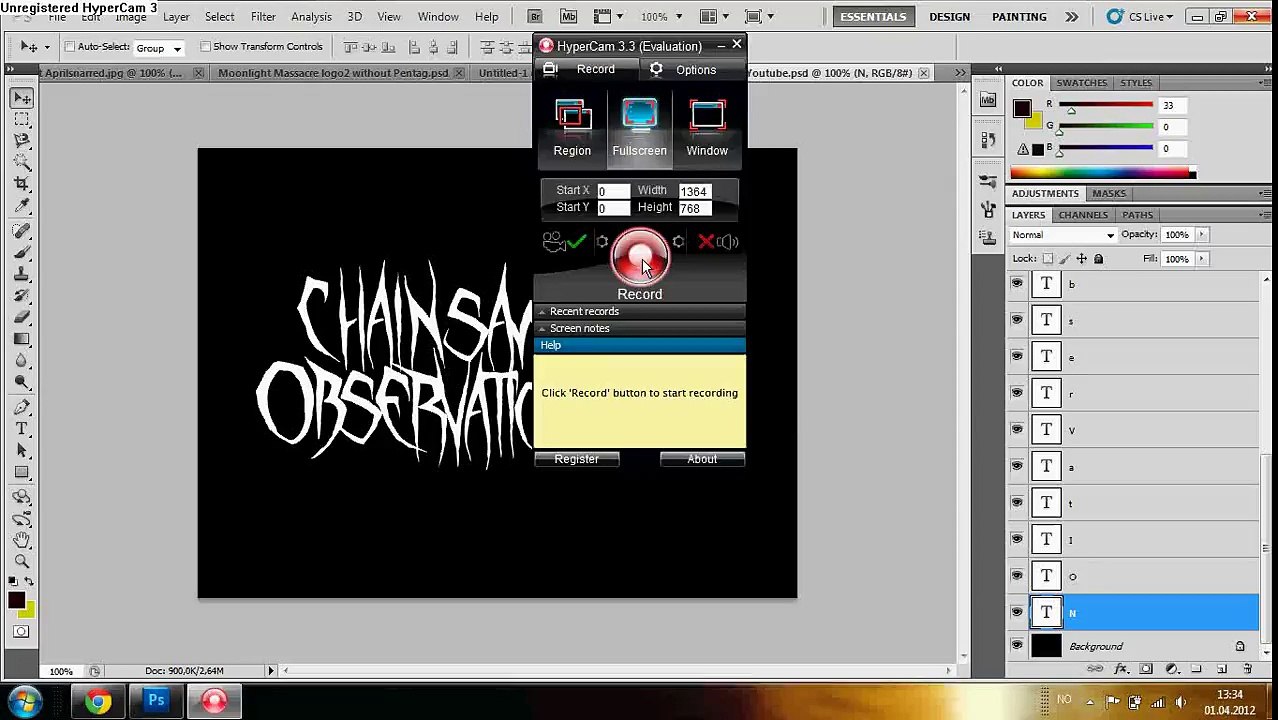Enable the Auto-Select checkbox
The height and width of the screenshot is (720, 1278).
click(70, 47)
